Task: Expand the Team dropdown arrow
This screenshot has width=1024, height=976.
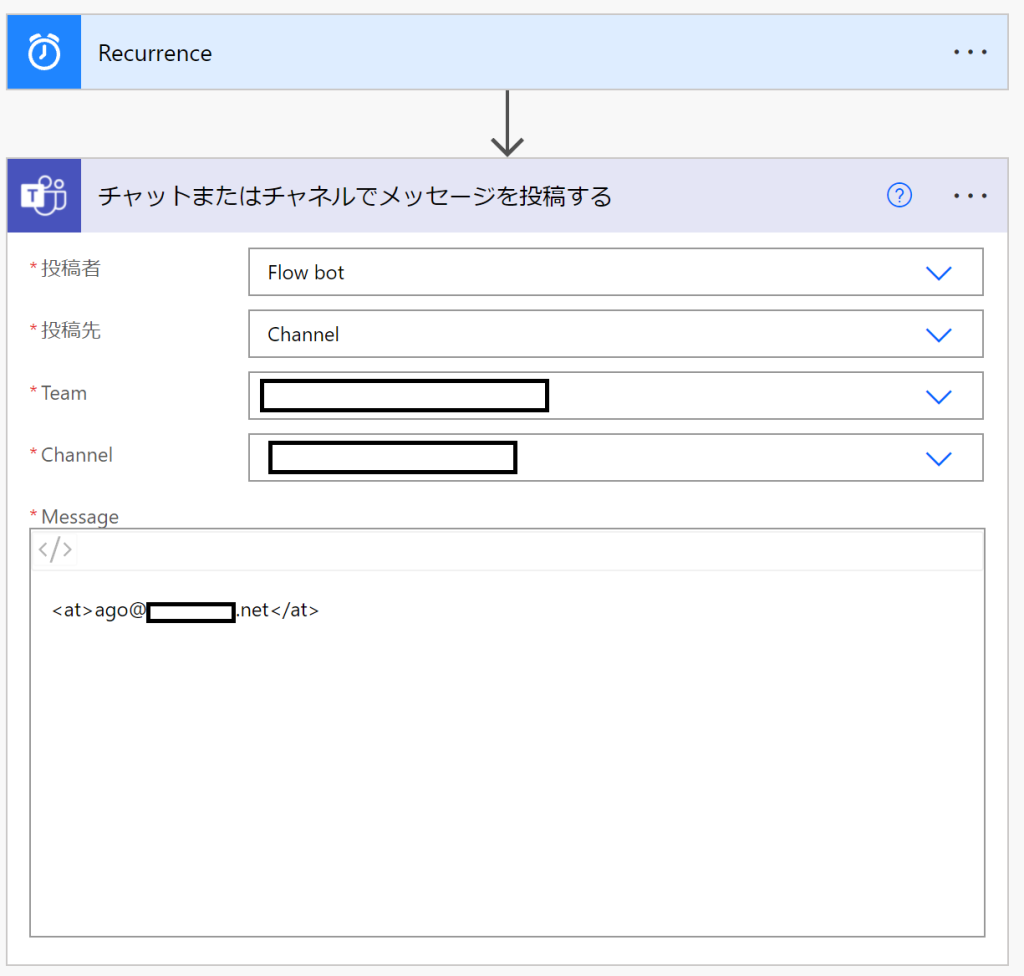Action: (x=938, y=397)
